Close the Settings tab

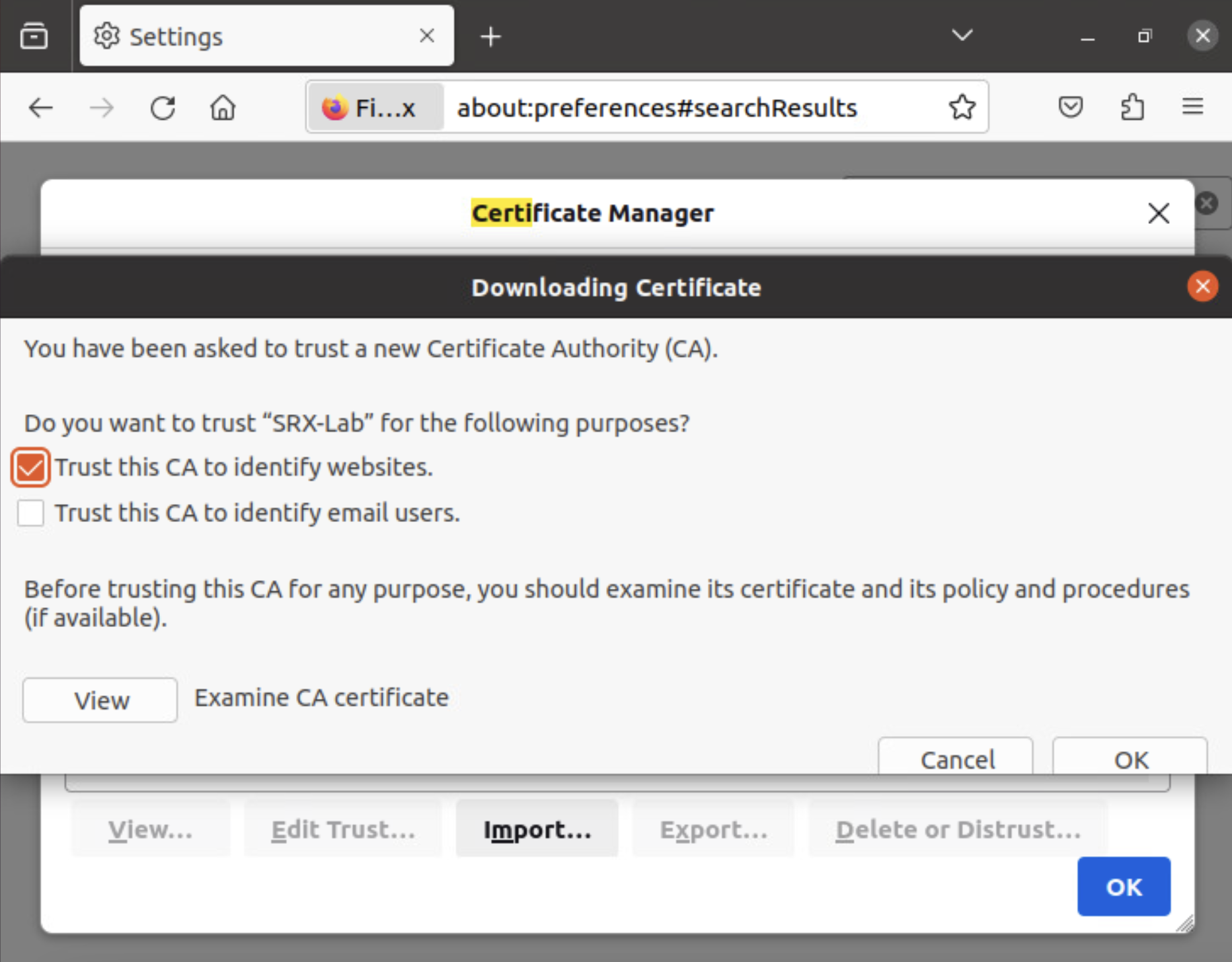(427, 36)
